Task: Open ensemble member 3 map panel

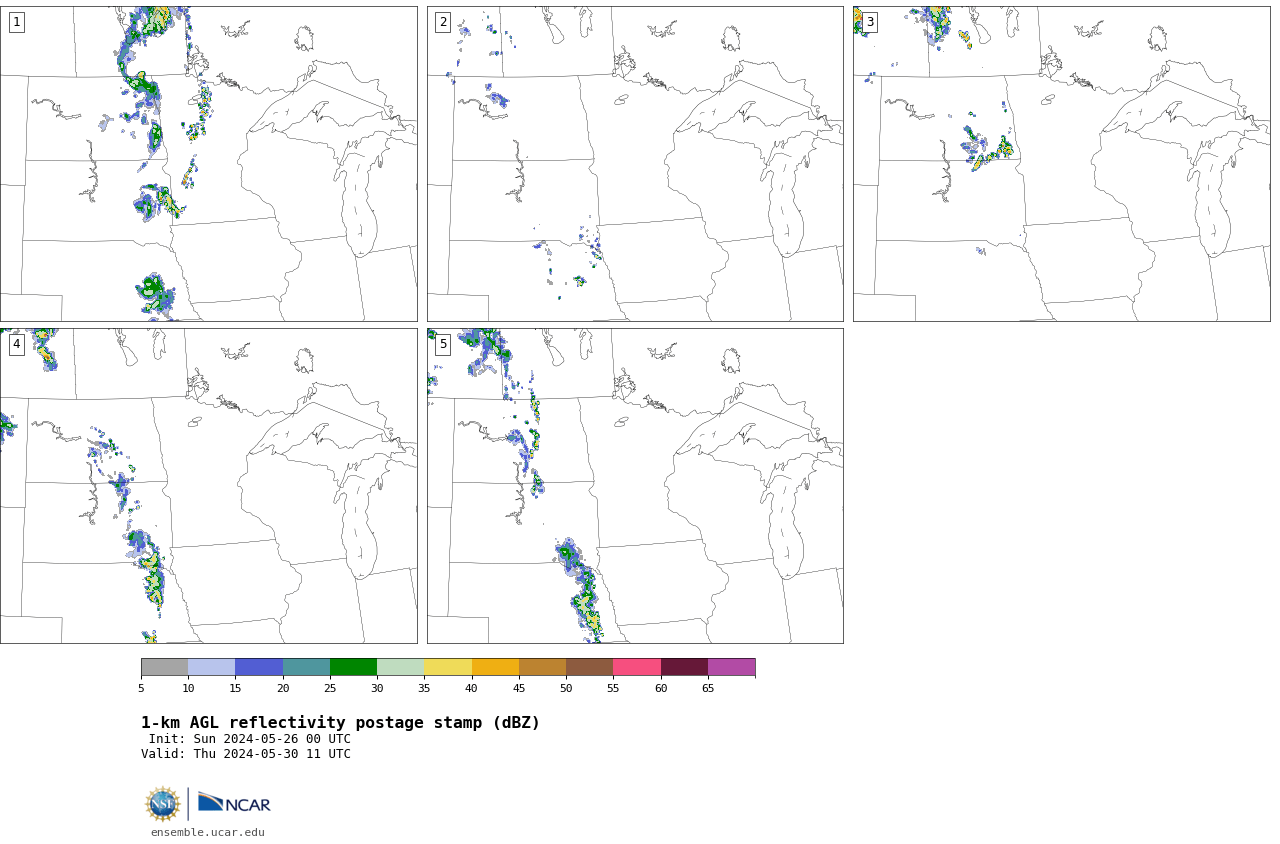Action: [1061, 164]
